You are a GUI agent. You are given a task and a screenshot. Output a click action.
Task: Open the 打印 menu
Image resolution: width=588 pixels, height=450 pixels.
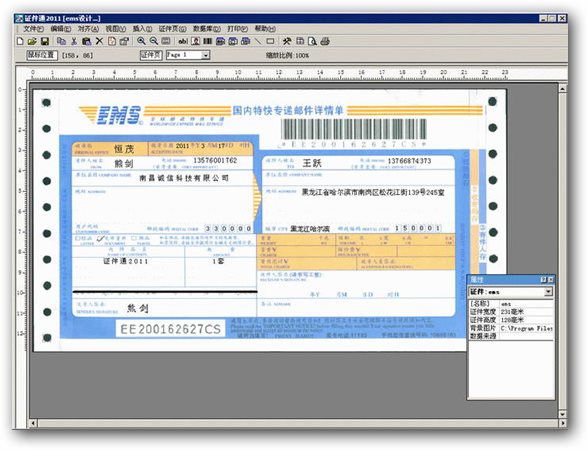point(237,29)
